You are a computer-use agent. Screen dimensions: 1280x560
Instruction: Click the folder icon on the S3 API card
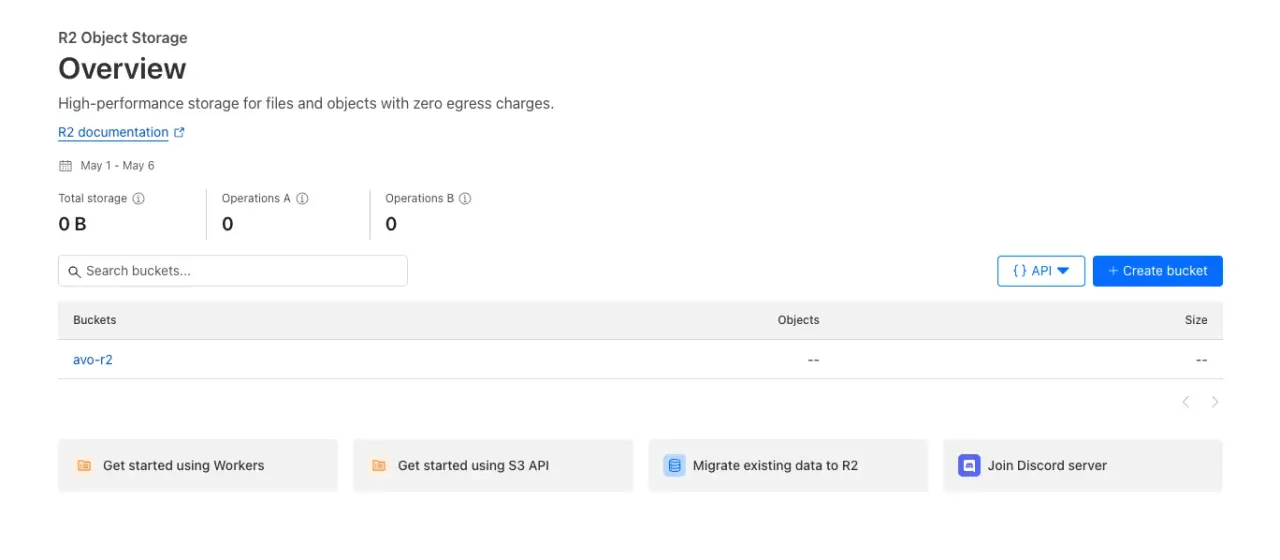click(x=379, y=465)
